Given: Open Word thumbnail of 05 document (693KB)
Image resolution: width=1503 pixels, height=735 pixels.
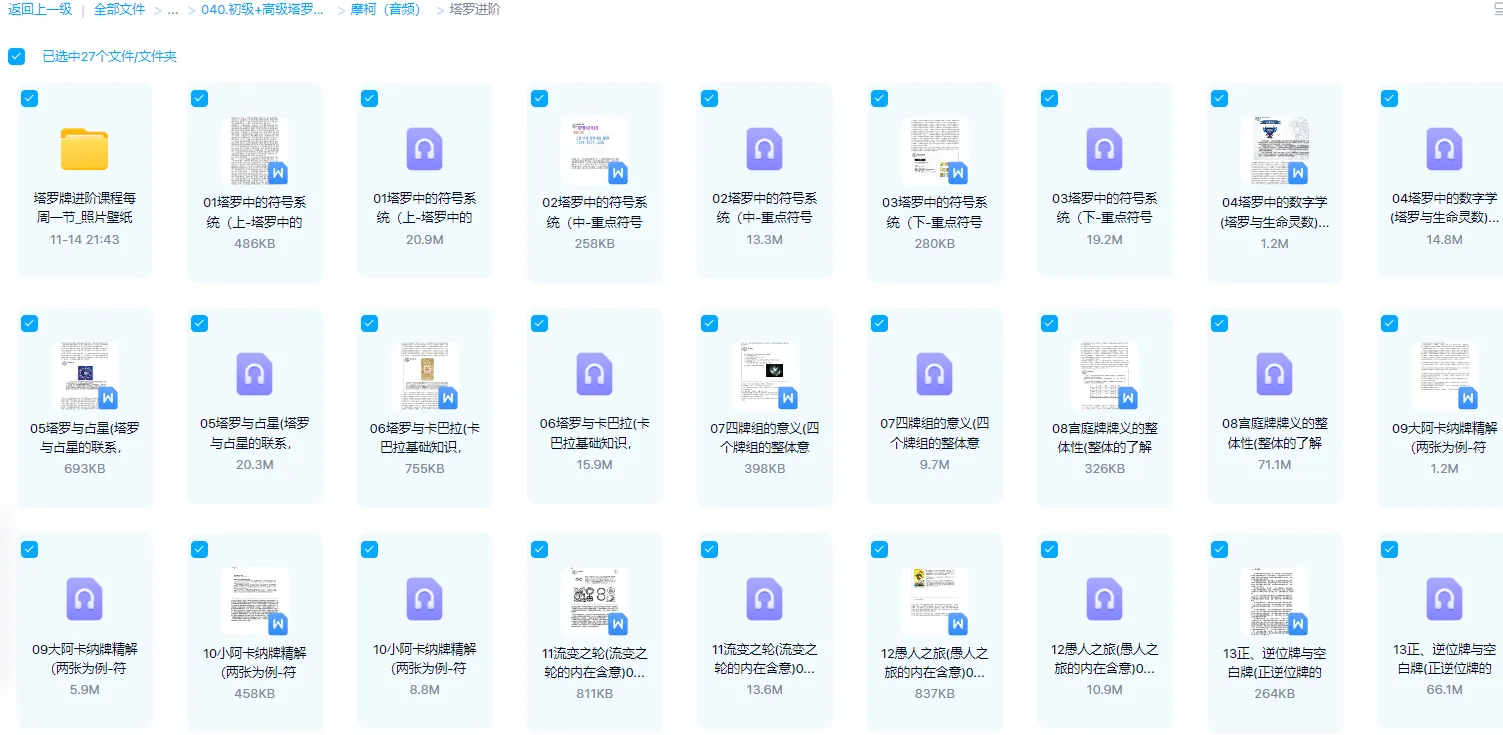Looking at the screenshot, I should click(85, 376).
